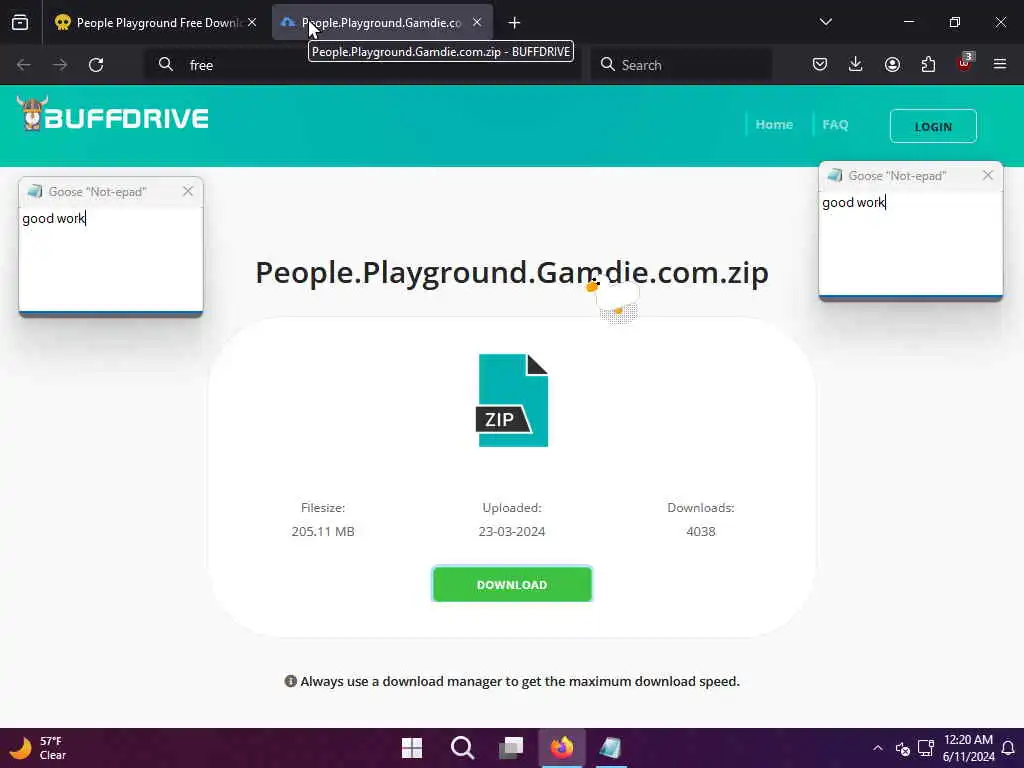Open the Extensions puzzle icon

[x=928, y=64]
